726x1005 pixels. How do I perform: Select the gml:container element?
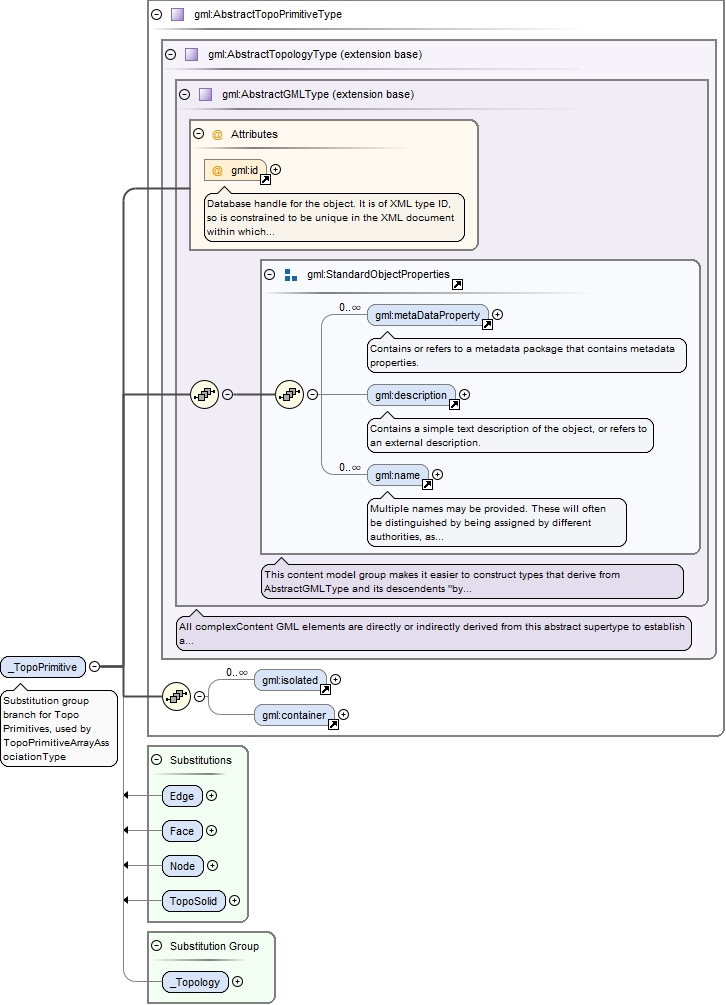click(294, 715)
